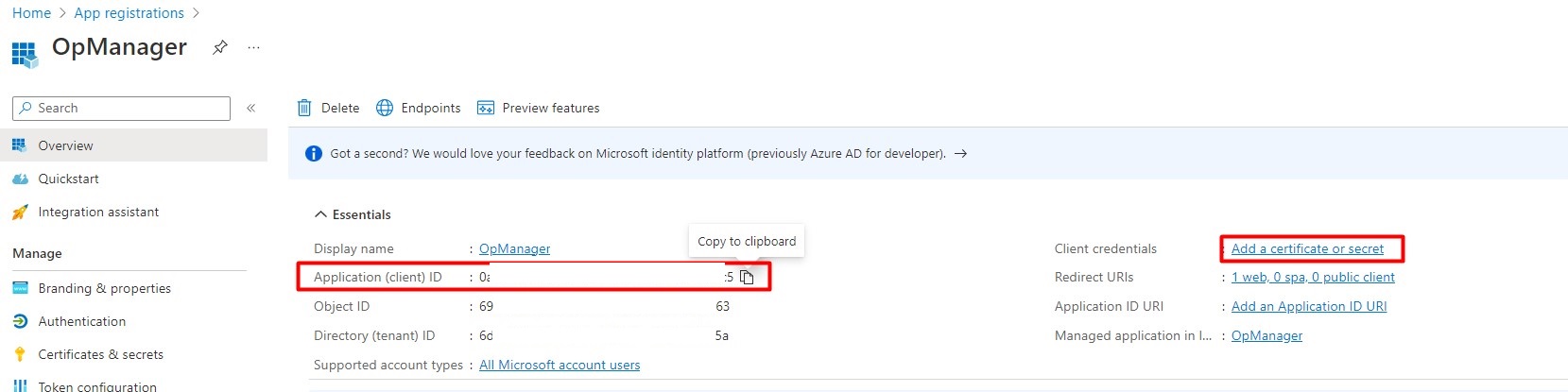The height and width of the screenshot is (392, 1568).
Task: Click the feedback banner arrow
Action: (960, 153)
